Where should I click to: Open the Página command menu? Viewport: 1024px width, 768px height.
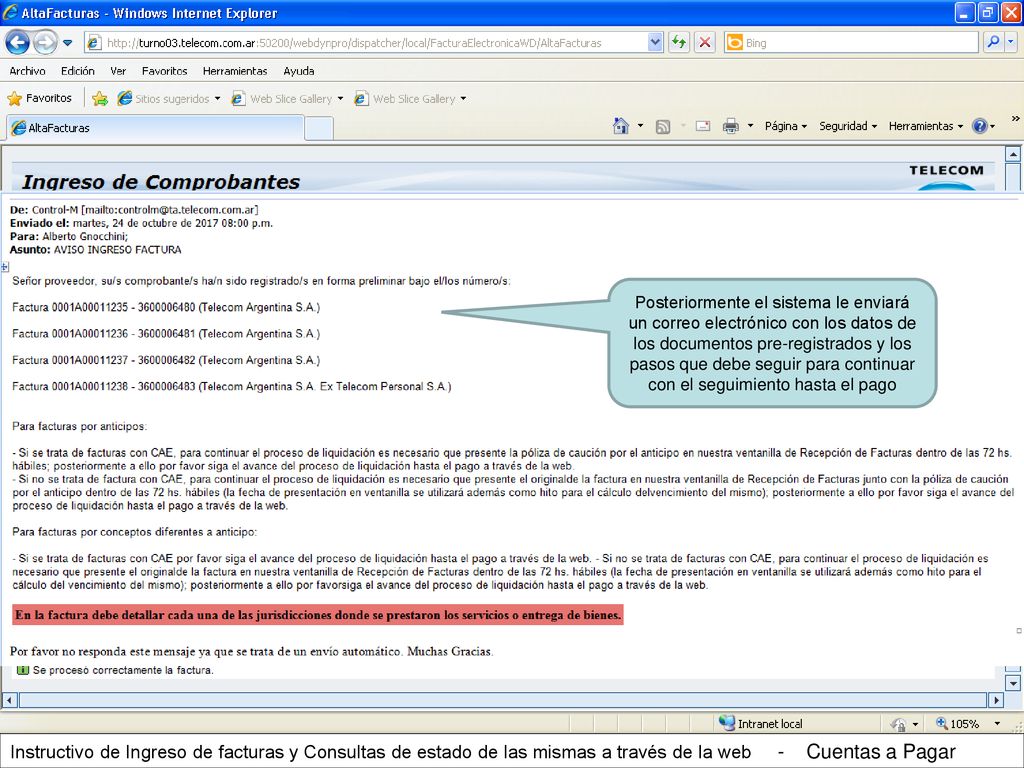(786, 126)
